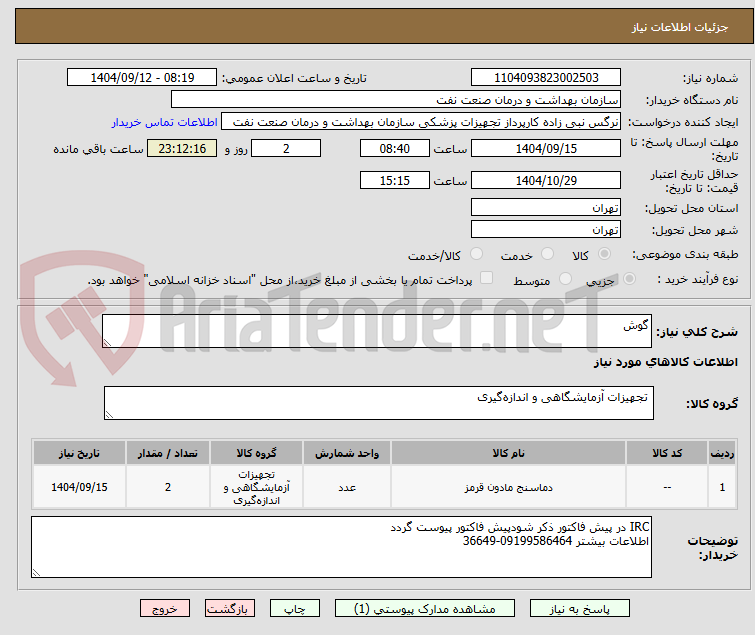Select the جزیی purchase type radio

pyautogui.click(x=629, y=279)
